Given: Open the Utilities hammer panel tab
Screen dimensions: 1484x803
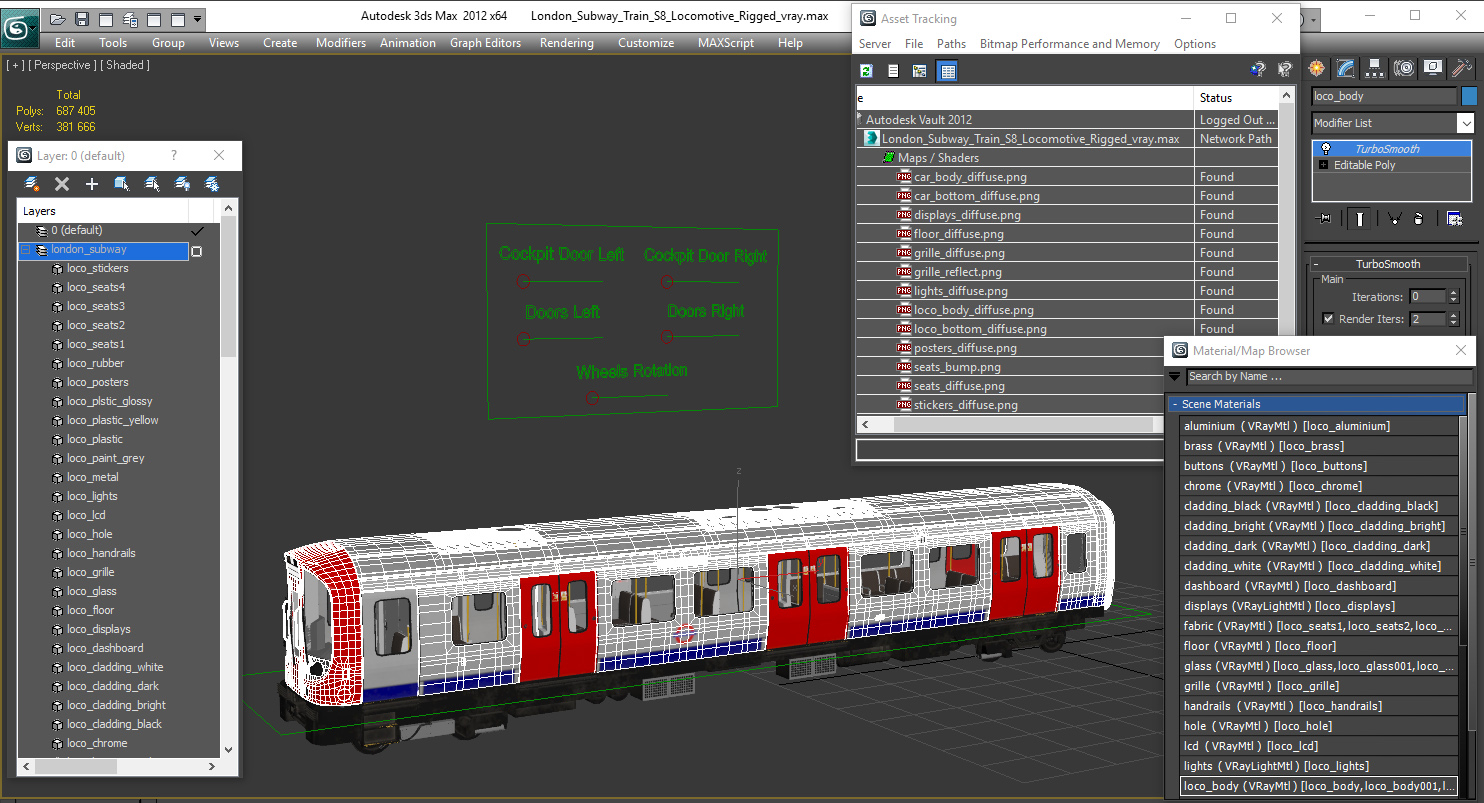Looking at the screenshot, I should click(1462, 68).
